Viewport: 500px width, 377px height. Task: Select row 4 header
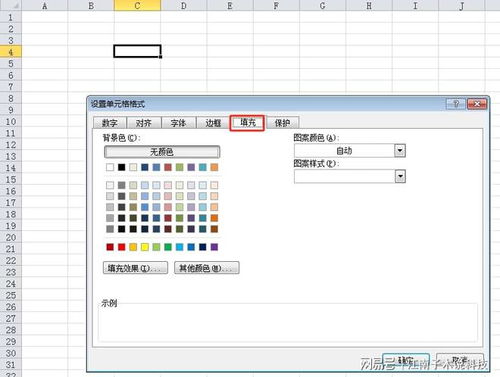(11, 52)
